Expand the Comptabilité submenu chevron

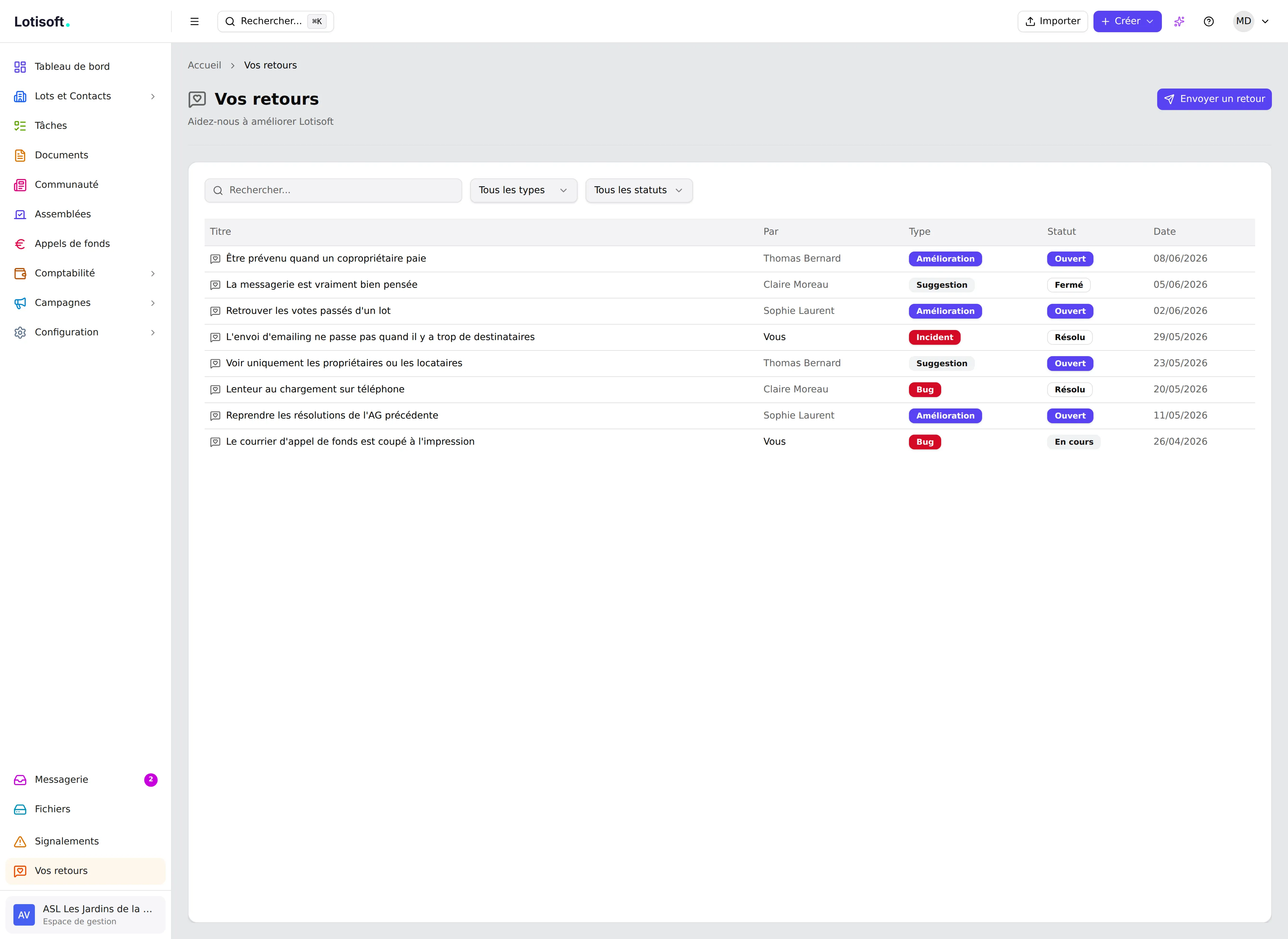click(x=153, y=274)
